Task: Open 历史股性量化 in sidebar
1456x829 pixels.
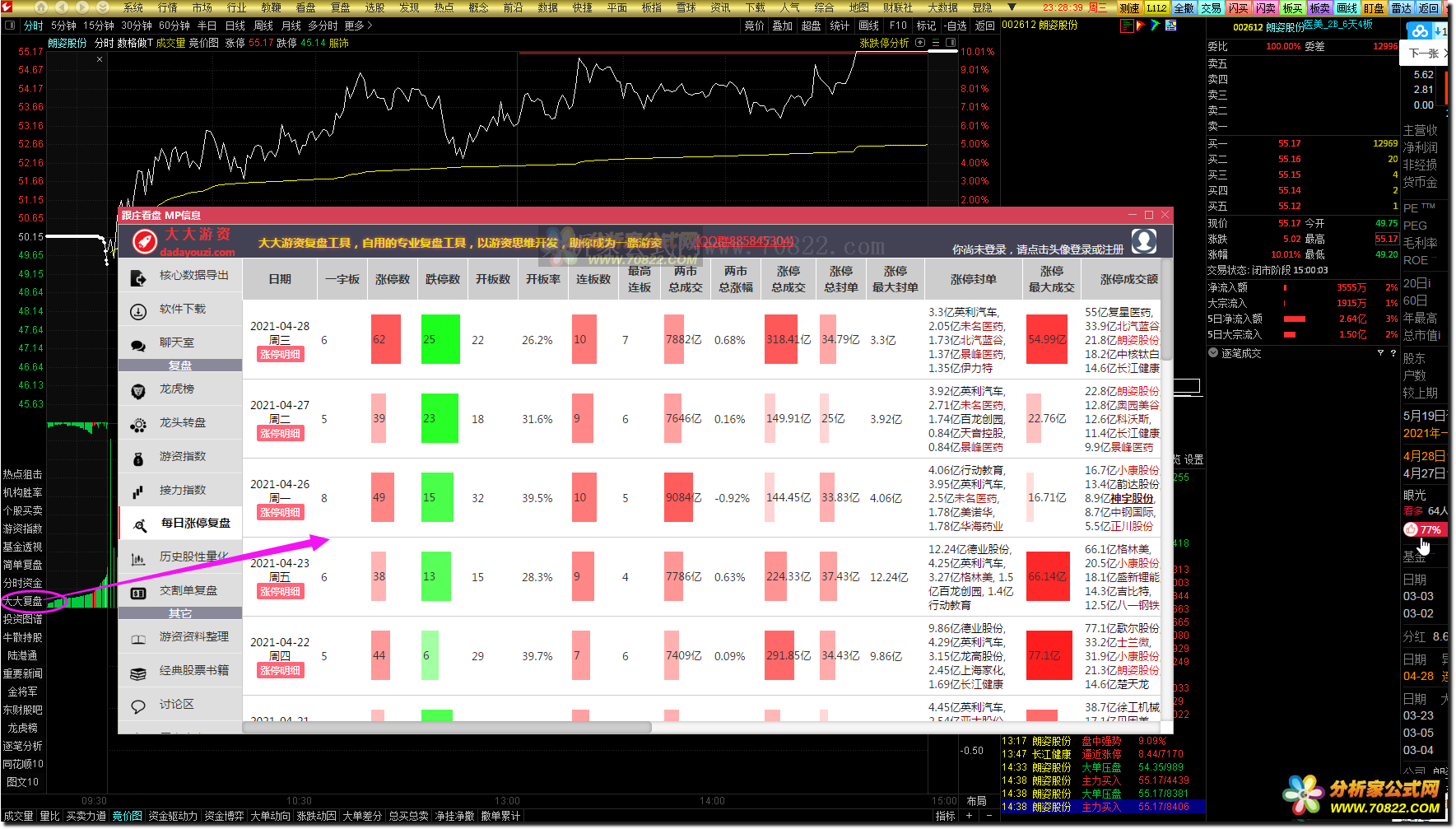Action: [180, 557]
